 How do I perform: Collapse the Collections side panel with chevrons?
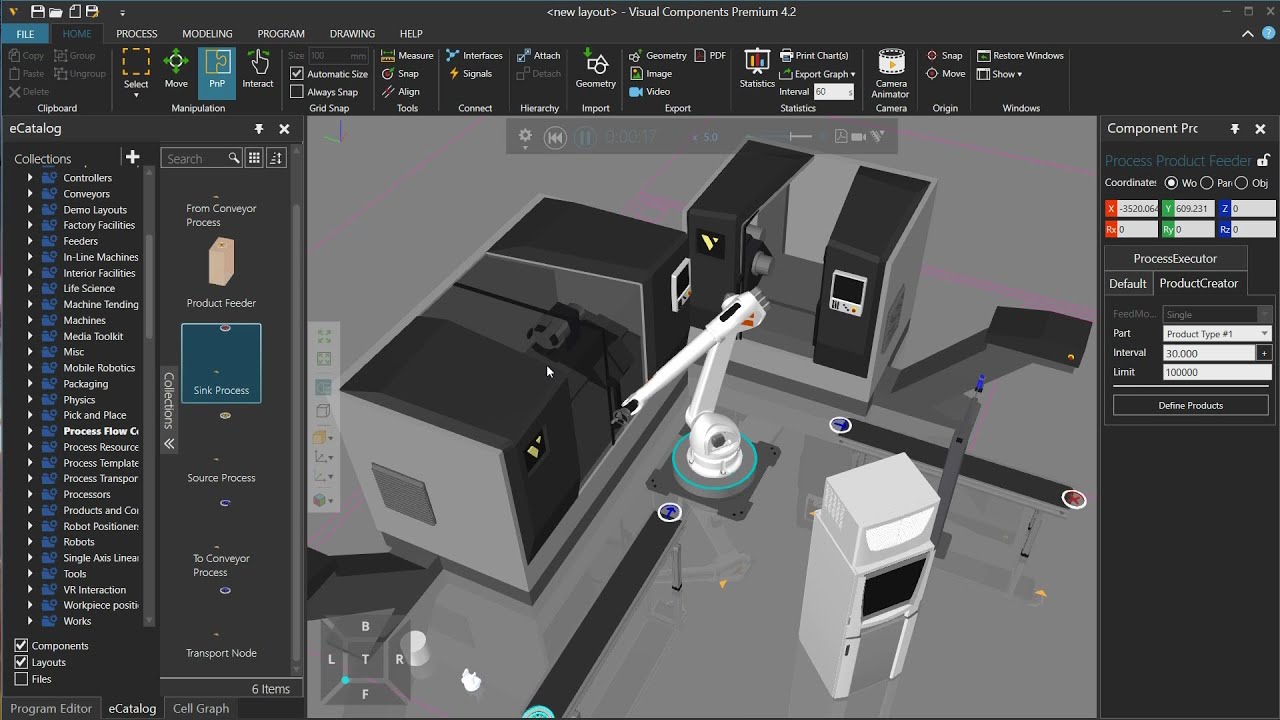(x=169, y=443)
